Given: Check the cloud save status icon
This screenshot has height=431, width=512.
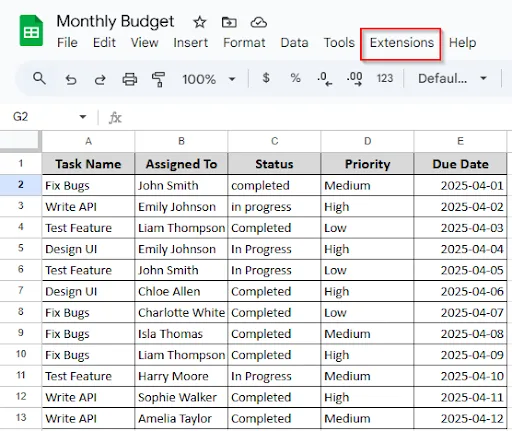Looking at the screenshot, I should point(259,22).
